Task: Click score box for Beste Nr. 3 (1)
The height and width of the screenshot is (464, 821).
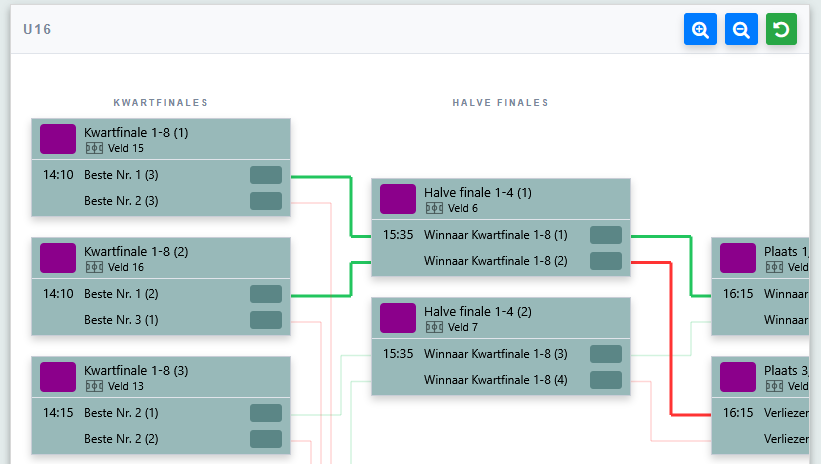Action: pyautogui.click(x=266, y=320)
